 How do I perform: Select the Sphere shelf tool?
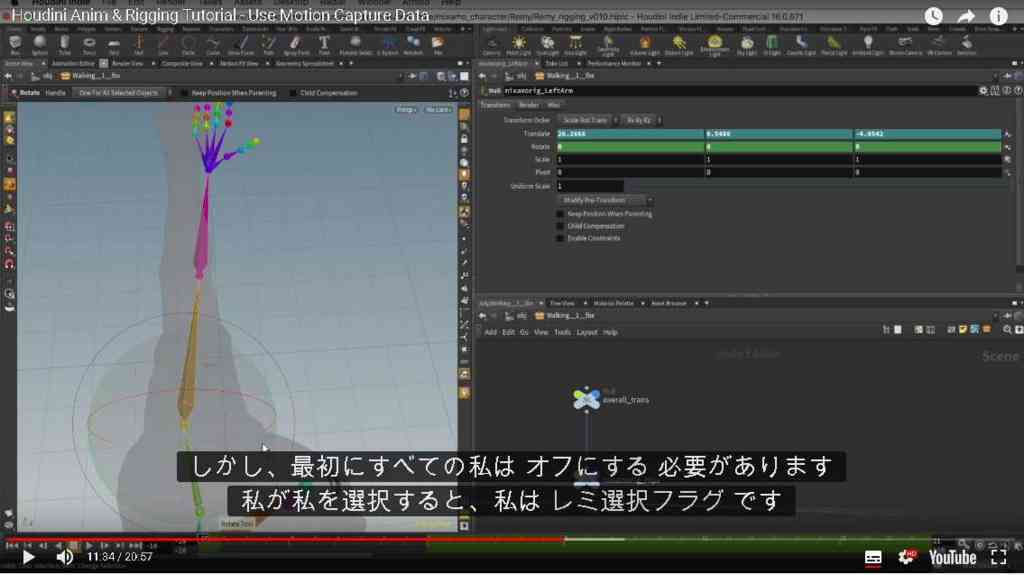tap(39, 44)
